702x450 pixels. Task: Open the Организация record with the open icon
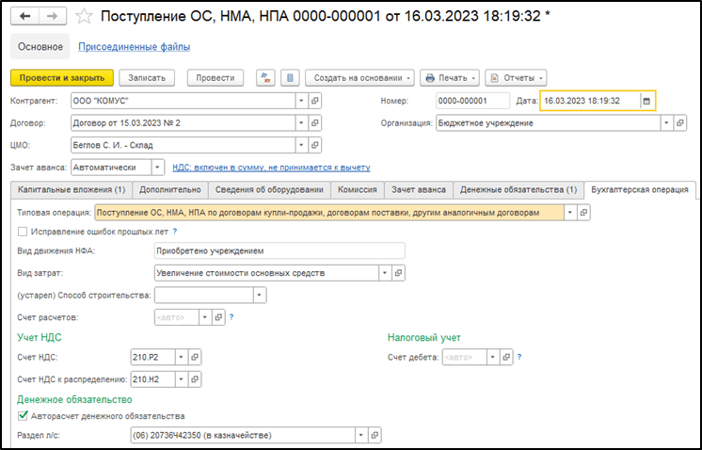pos(681,123)
